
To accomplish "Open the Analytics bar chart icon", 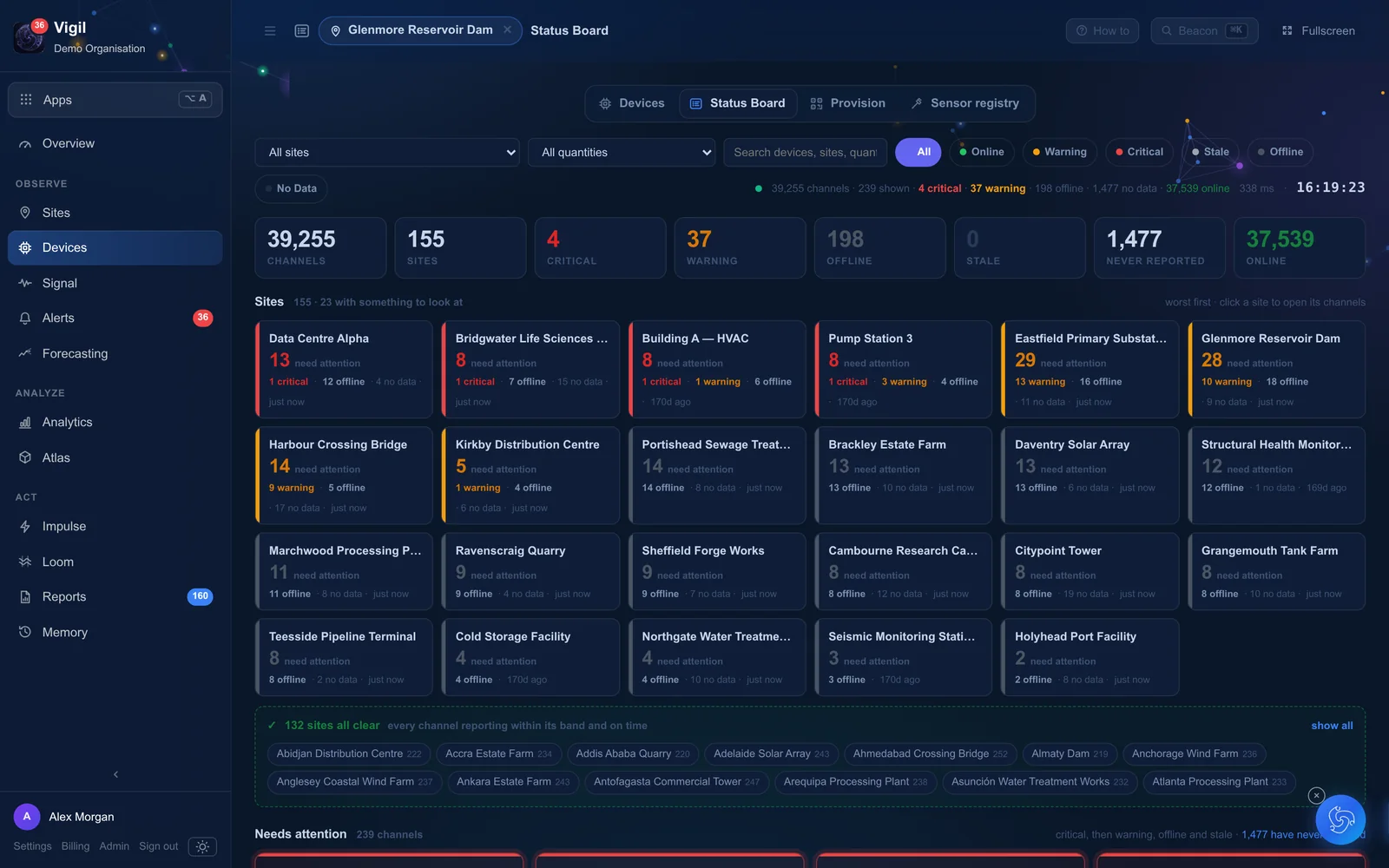I will [x=25, y=423].
